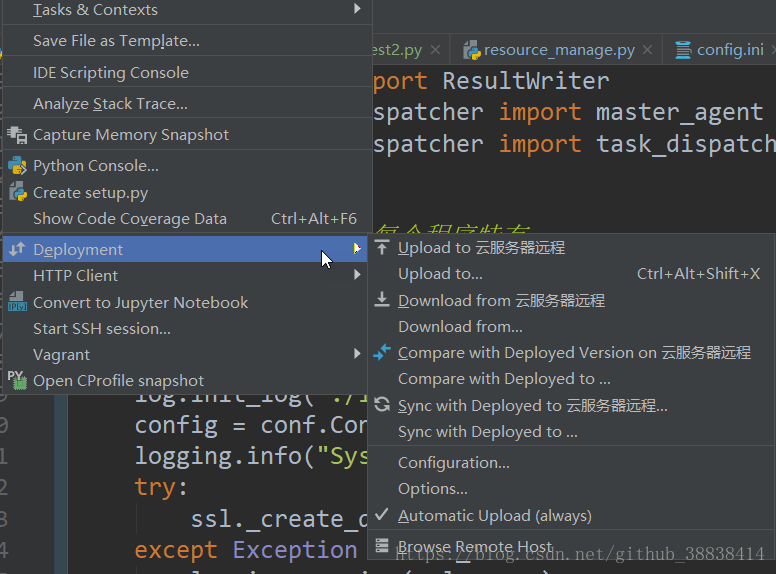The width and height of the screenshot is (776, 574).
Task: Click the download arrow icon in the Deployment submenu
Action: (x=382, y=300)
